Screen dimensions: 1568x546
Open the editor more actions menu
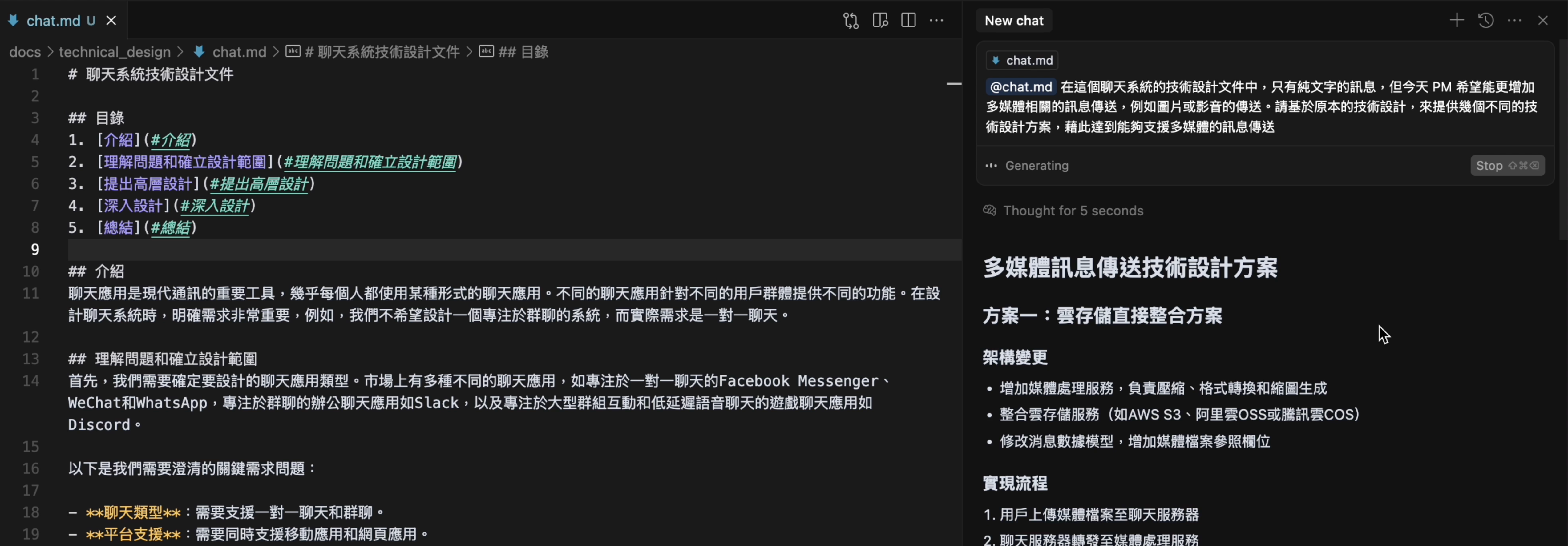pyautogui.click(x=937, y=20)
